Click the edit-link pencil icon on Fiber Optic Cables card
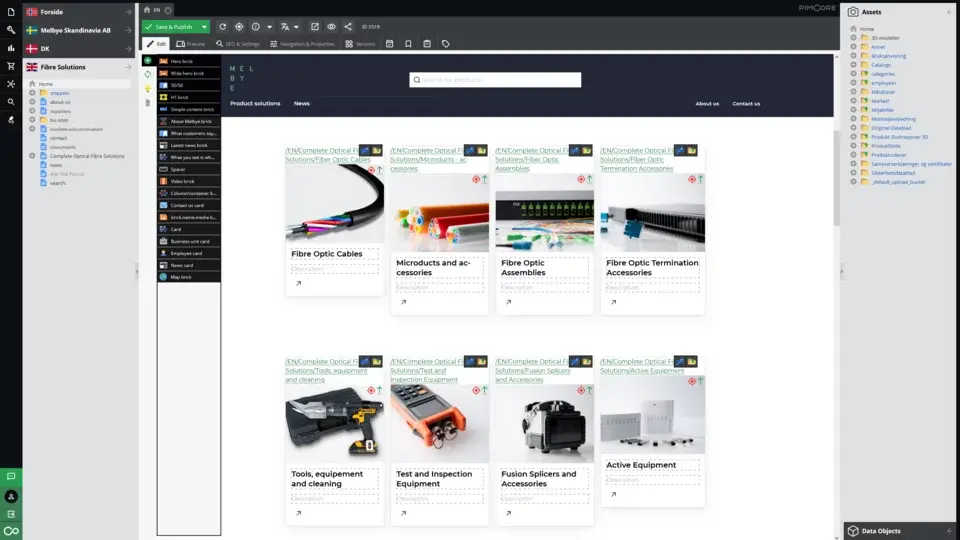The width and height of the screenshot is (960, 540). [x=365, y=151]
